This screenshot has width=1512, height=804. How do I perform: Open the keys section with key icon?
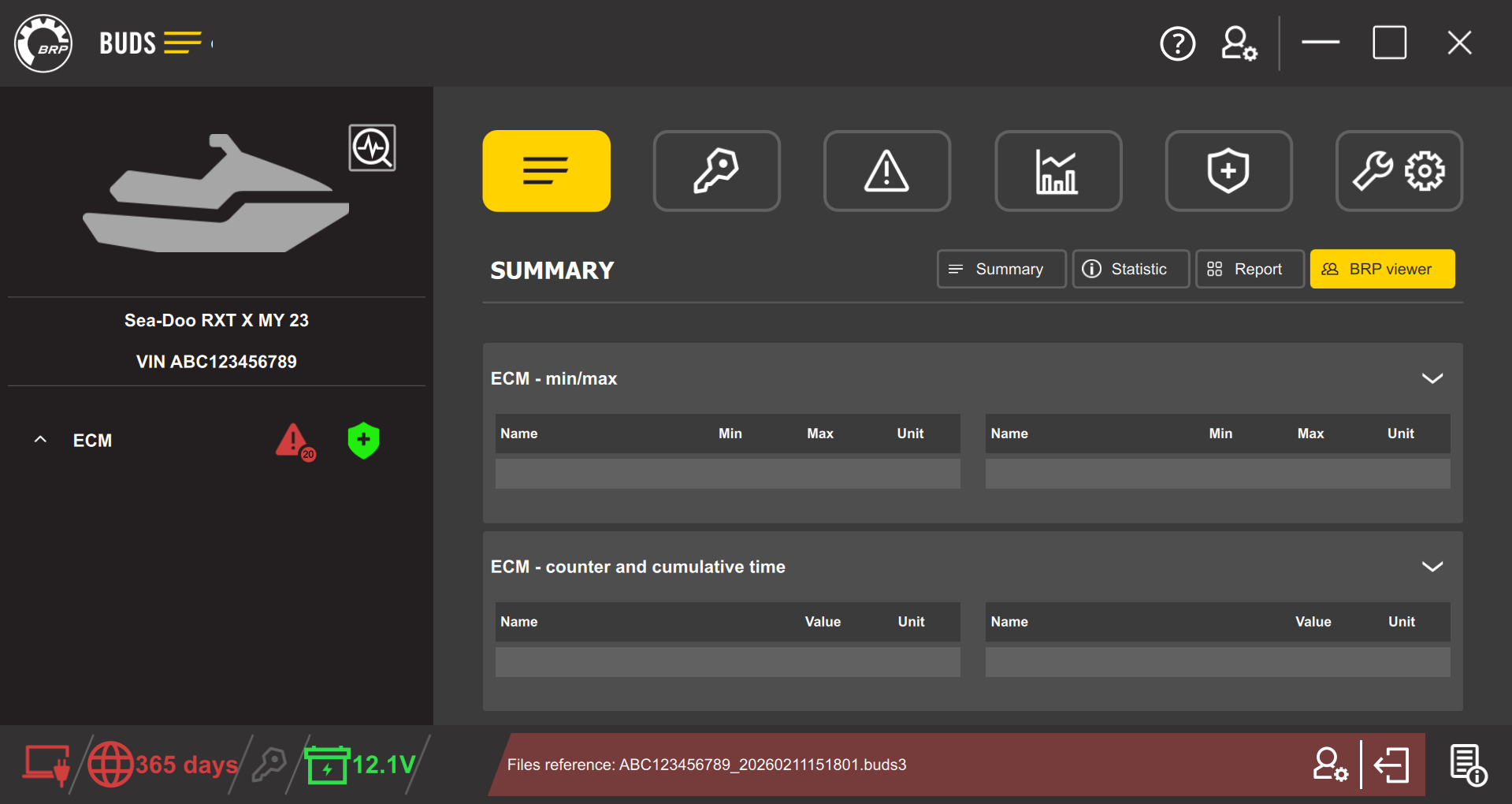[x=716, y=171]
